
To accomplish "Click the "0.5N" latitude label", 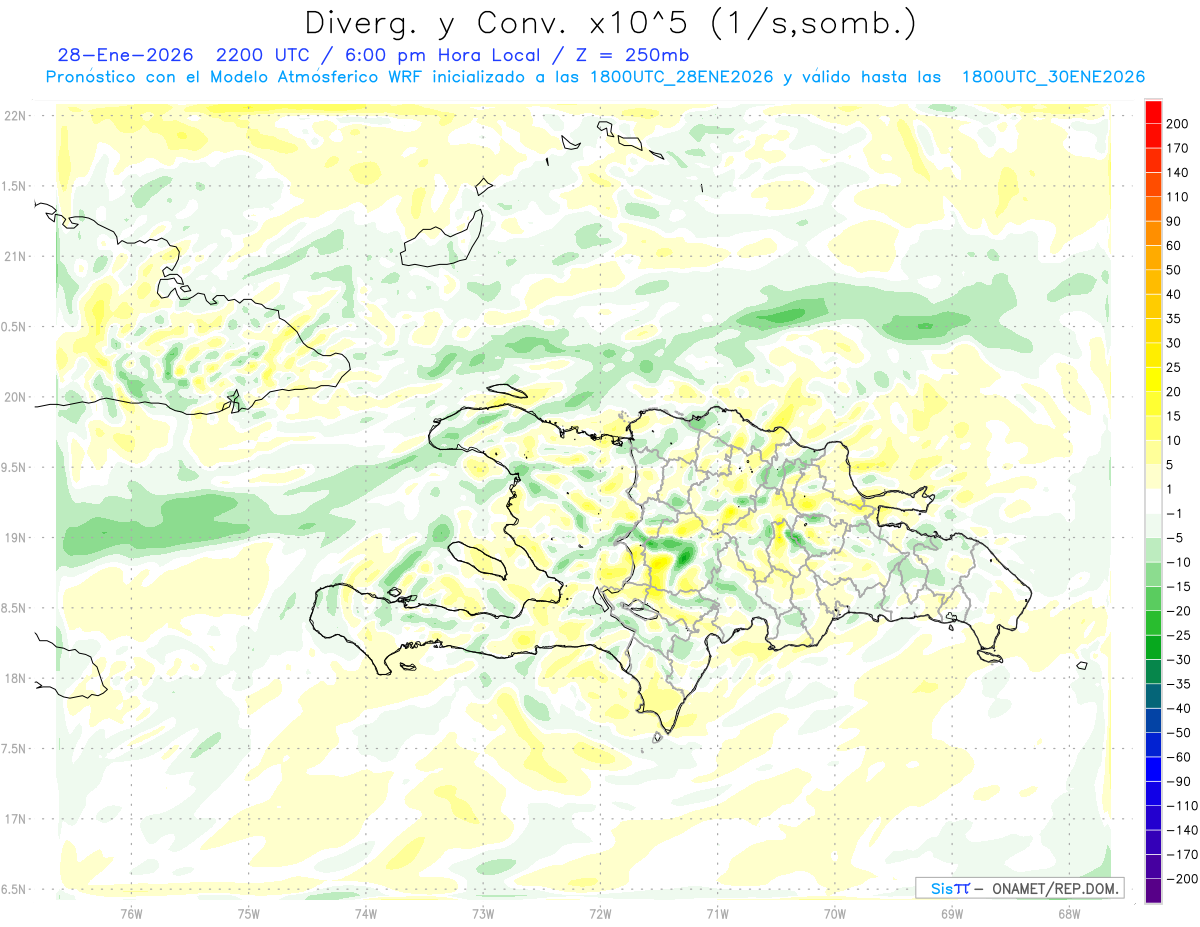I will (14, 327).
